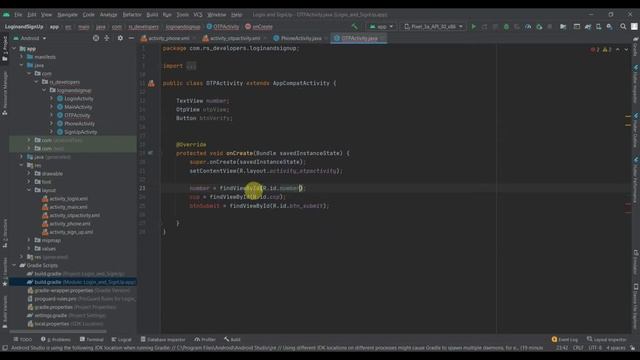This screenshot has width=640, height=360.
Task: Open the VCS menu
Action: click(198, 14)
